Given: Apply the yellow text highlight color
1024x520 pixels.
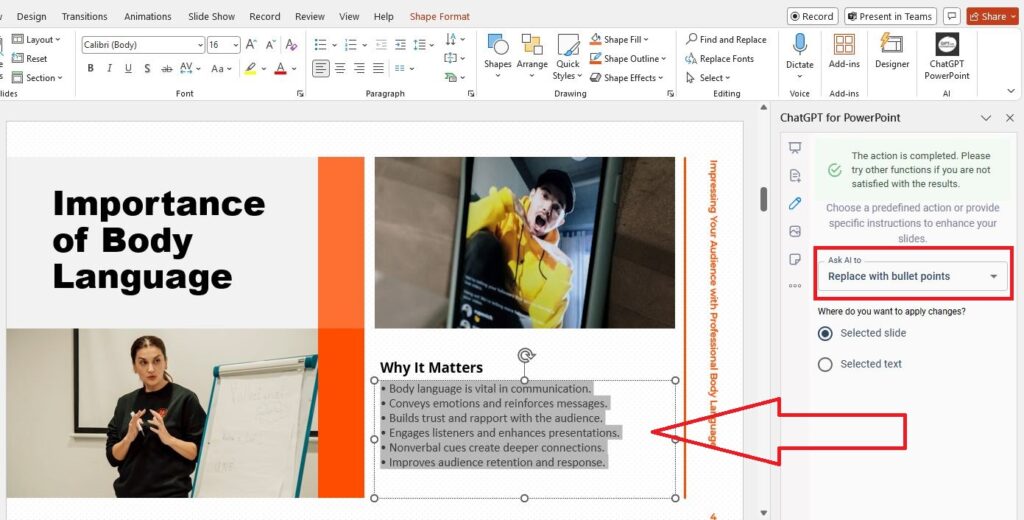Looking at the screenshot, I should (x=250, y=68).
